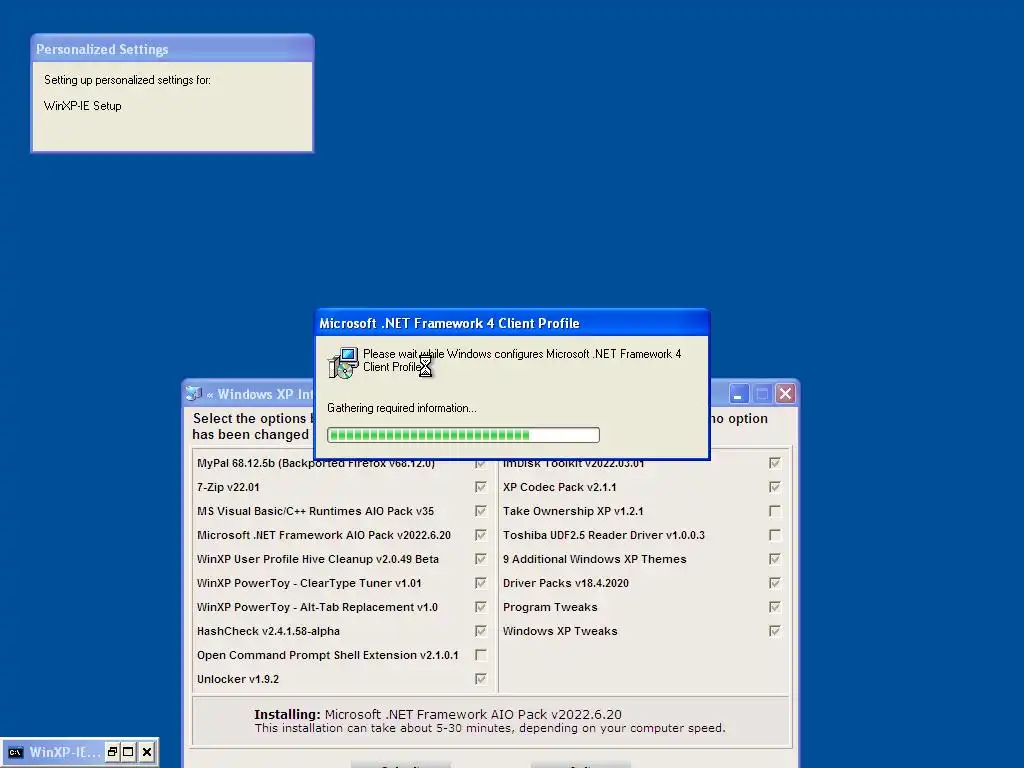Close the Windows XP Integral window

pos(786,394)
